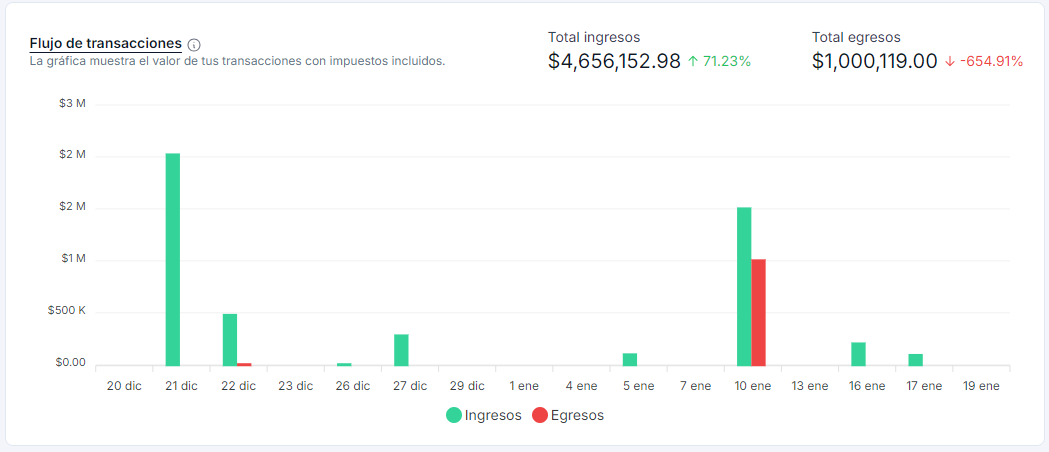This screenshot has width=1049, height=452.
Task: Click the green Ingresos bar for 10 ene
Action: 744,286
